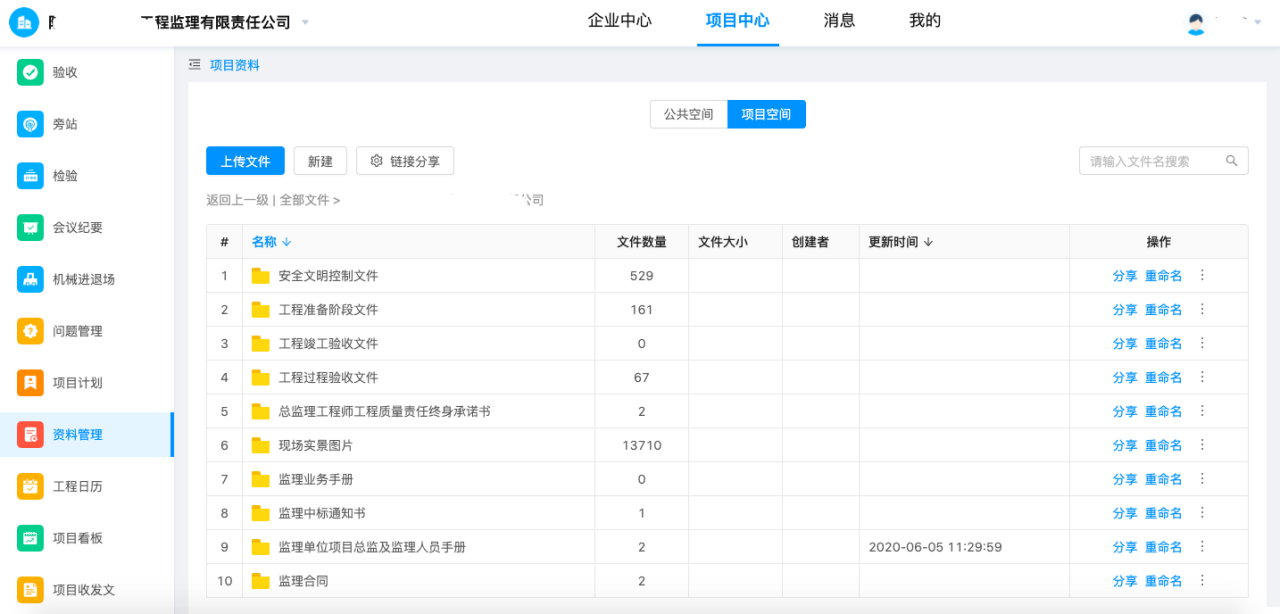
Task: Open user avatar account dropdown
Action: pos(1196,22)
